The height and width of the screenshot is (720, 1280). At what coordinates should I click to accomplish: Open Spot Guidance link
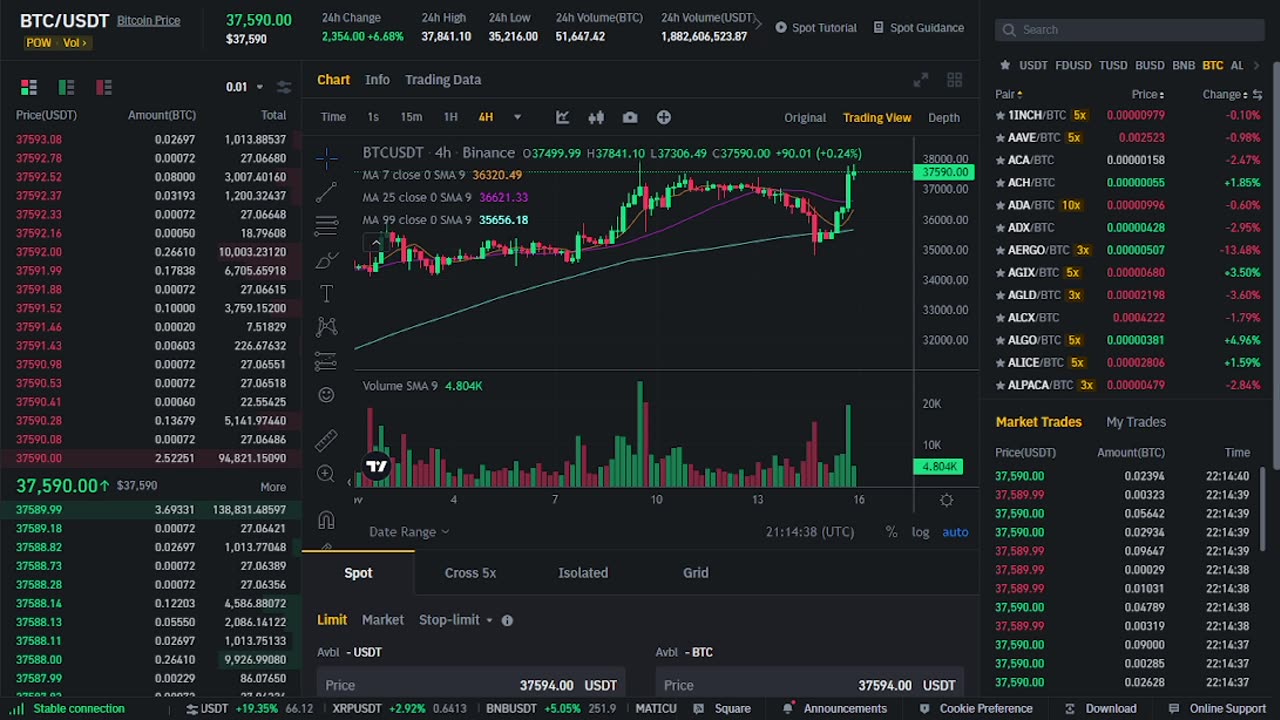coord(919,27)
